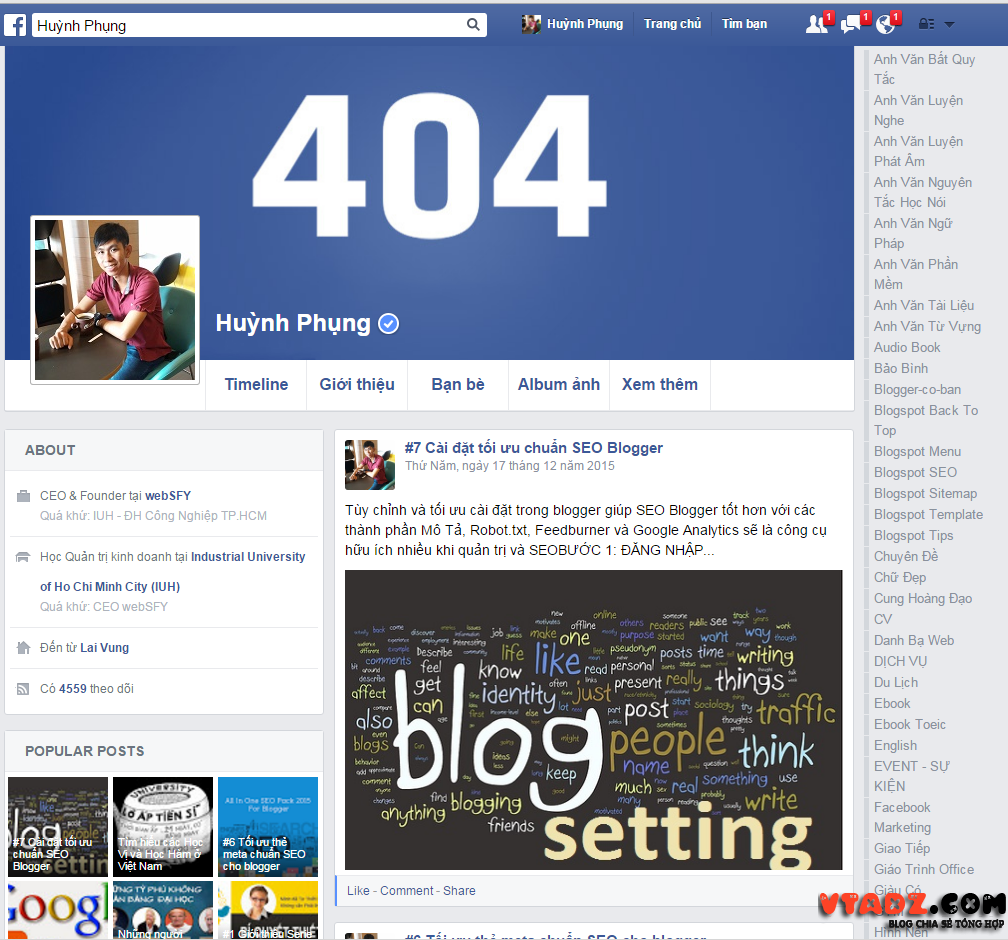Click Comment under the post
Screen dimensions: 1008x940
pyautogui.click(x=407, y=890)
